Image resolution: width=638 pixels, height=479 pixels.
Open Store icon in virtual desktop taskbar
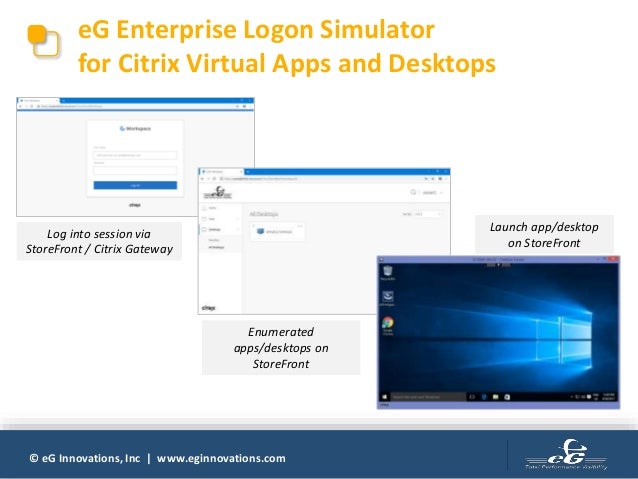click(507, 396)
